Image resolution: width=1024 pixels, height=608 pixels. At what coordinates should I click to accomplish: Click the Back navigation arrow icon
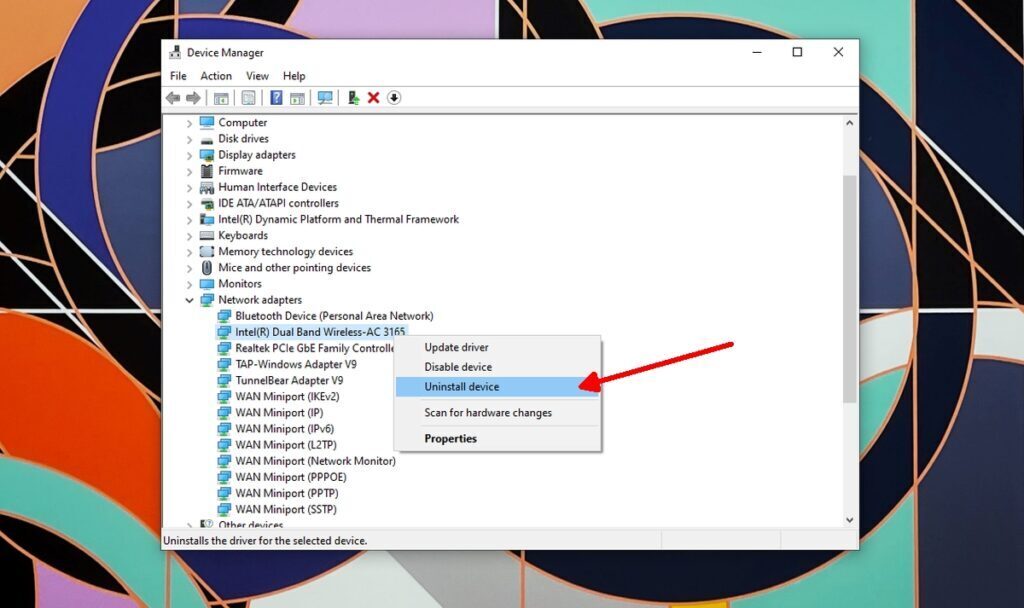pyautogui.click(x=173, y=97)
